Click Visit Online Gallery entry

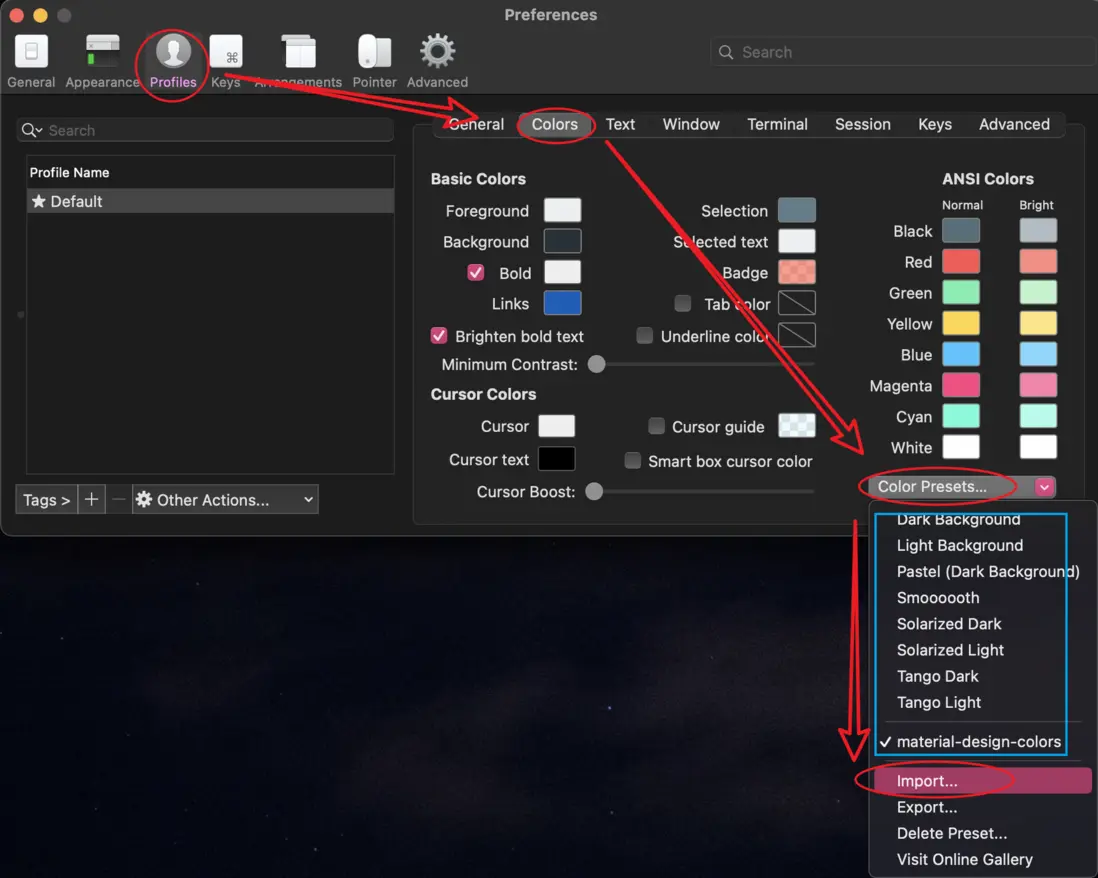click(982, 859)
